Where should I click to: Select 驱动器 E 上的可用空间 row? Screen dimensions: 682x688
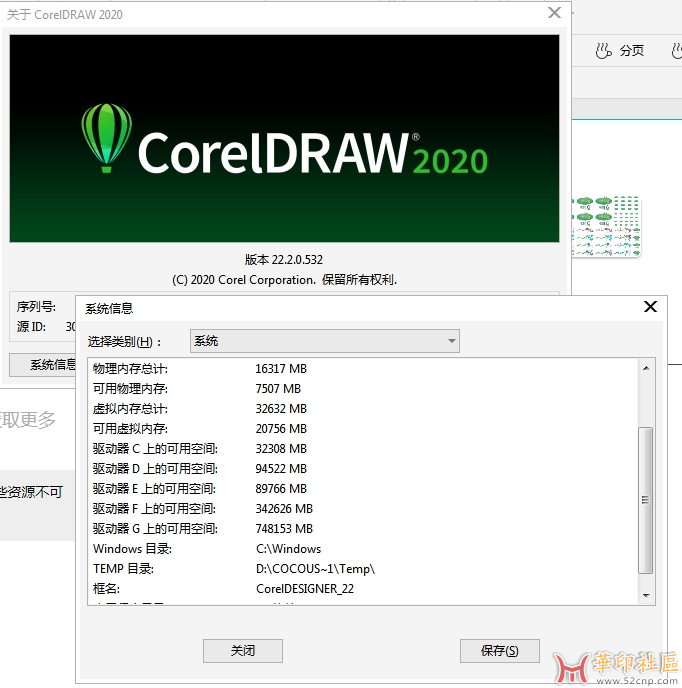click(363, 489)
